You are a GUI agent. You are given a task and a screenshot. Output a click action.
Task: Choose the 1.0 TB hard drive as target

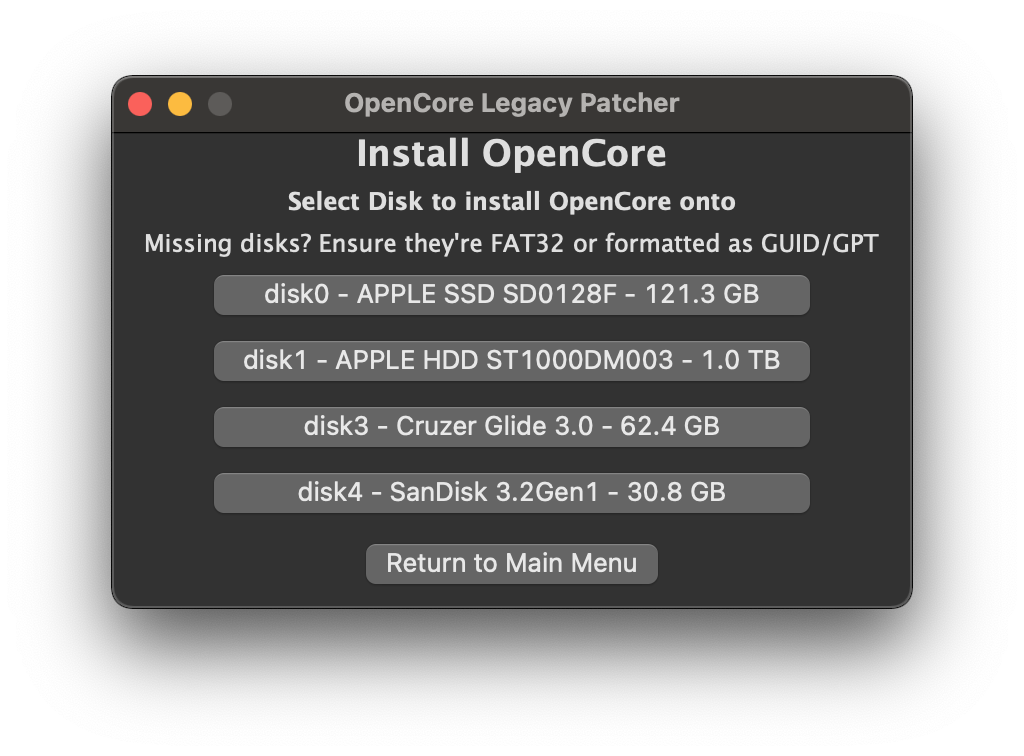tap(511, 360)
